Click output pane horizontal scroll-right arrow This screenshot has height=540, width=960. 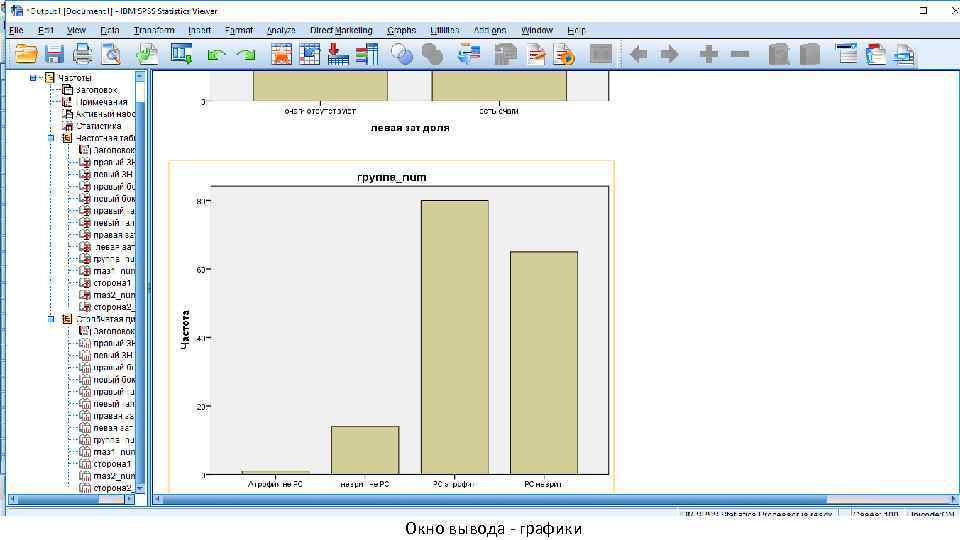954,500
